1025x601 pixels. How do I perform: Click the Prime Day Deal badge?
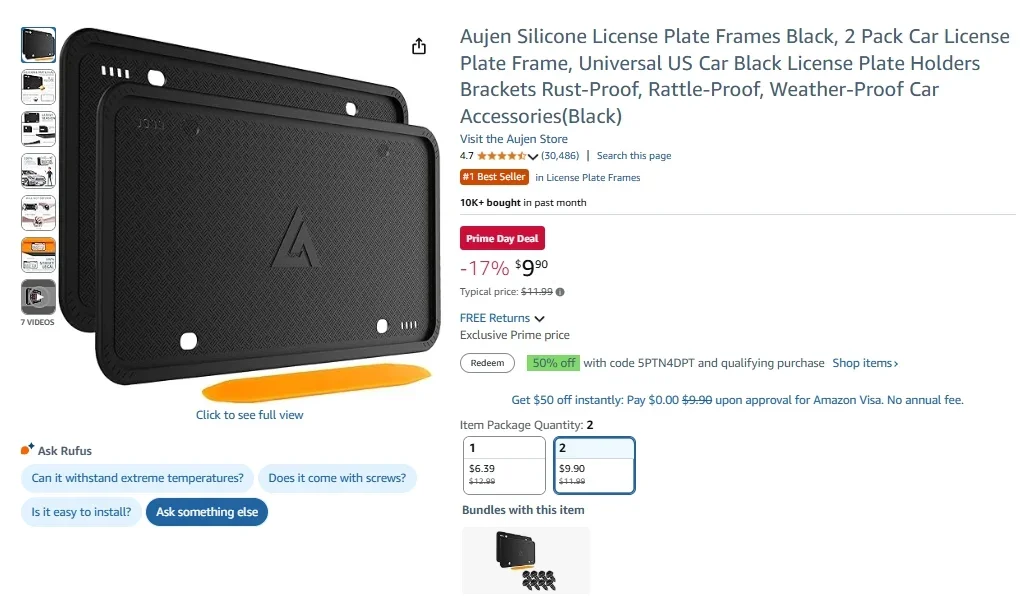pos(502,238)
